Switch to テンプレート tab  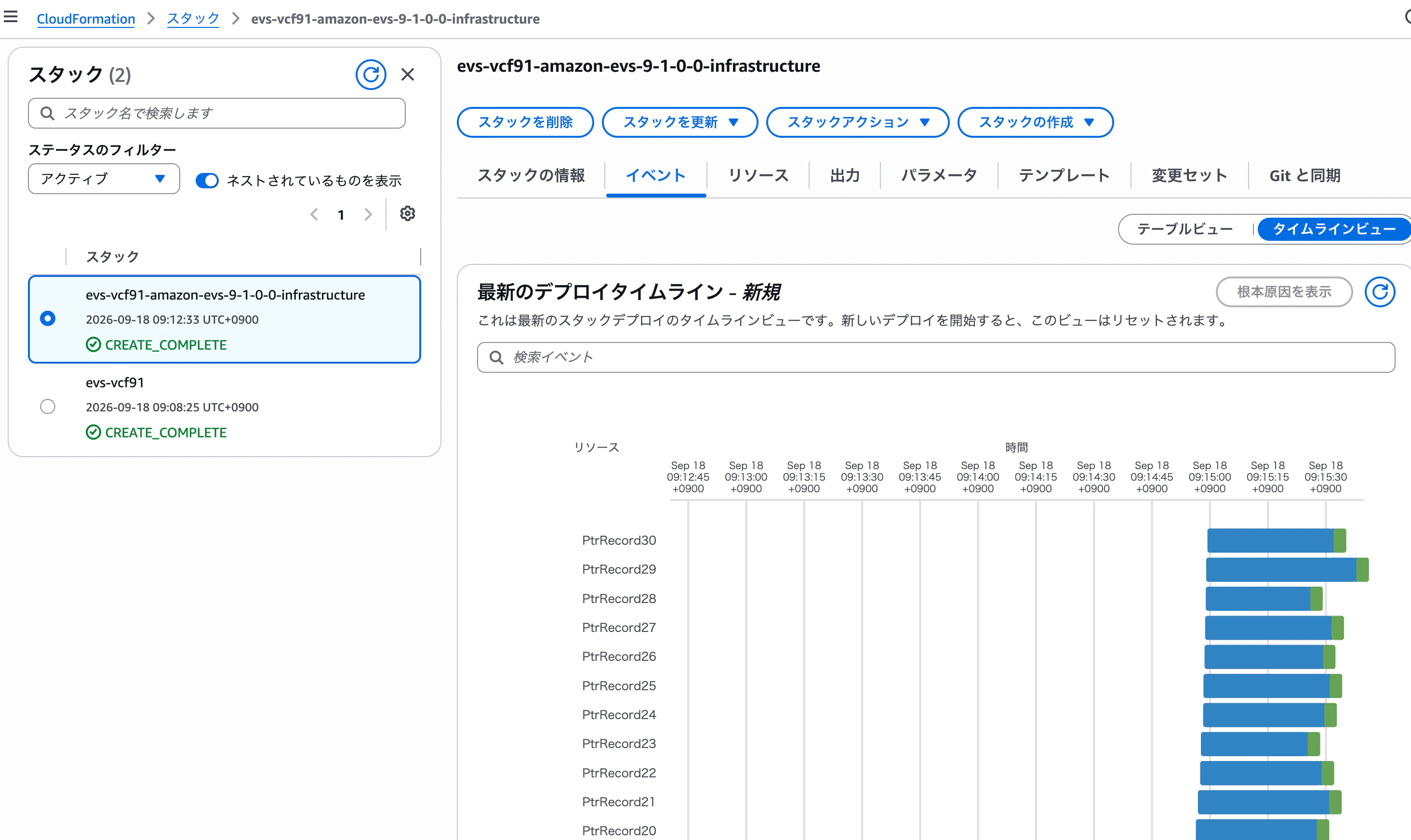pos(1064,175)
